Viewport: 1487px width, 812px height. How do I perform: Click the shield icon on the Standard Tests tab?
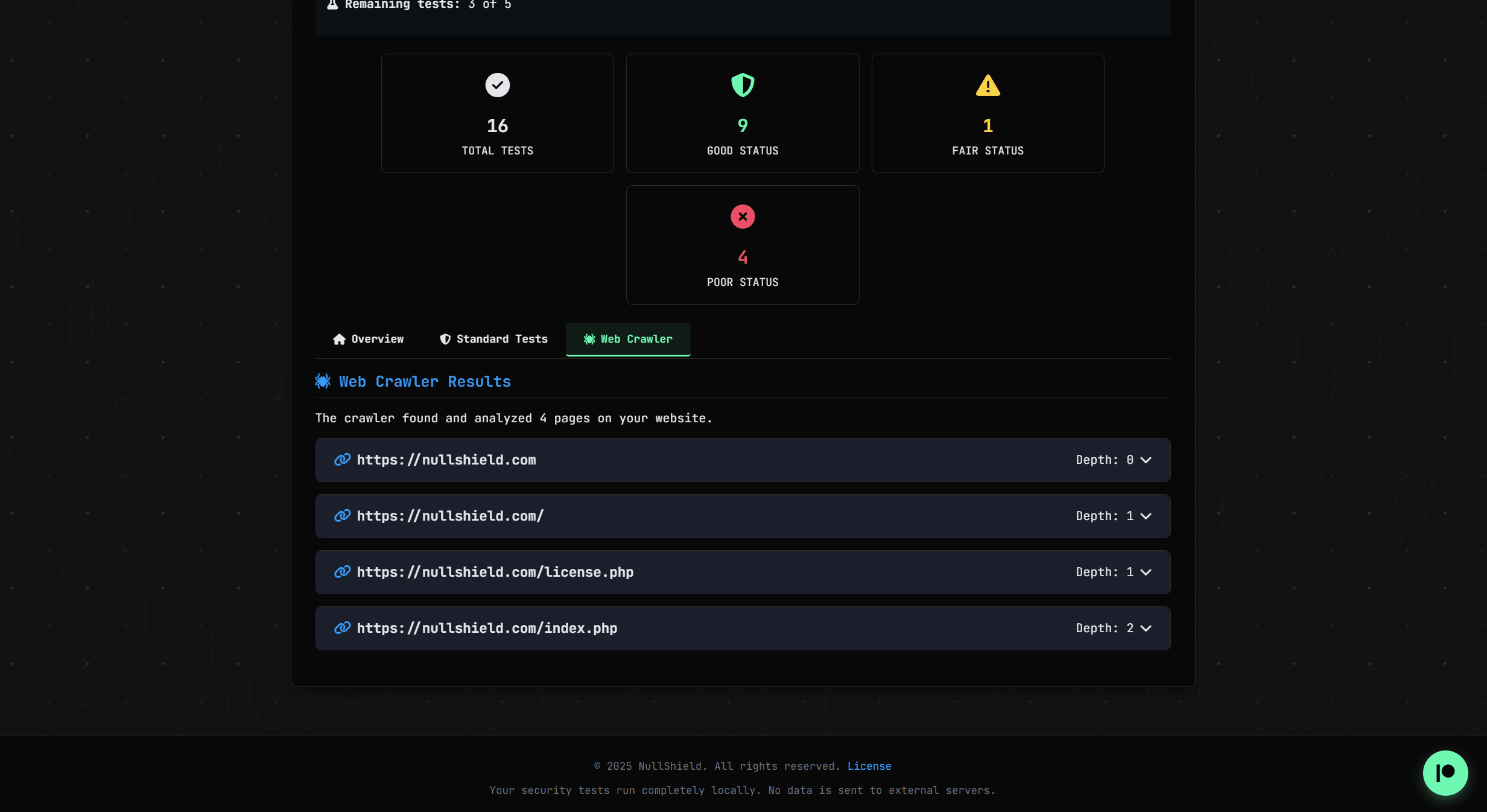445,339
